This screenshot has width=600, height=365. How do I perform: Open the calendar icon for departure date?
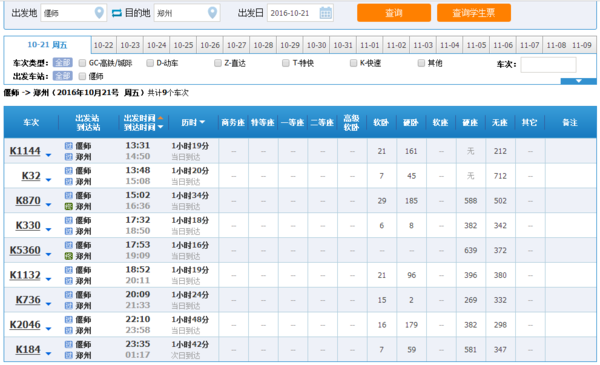pyautogui.click(x=325, y=13)
